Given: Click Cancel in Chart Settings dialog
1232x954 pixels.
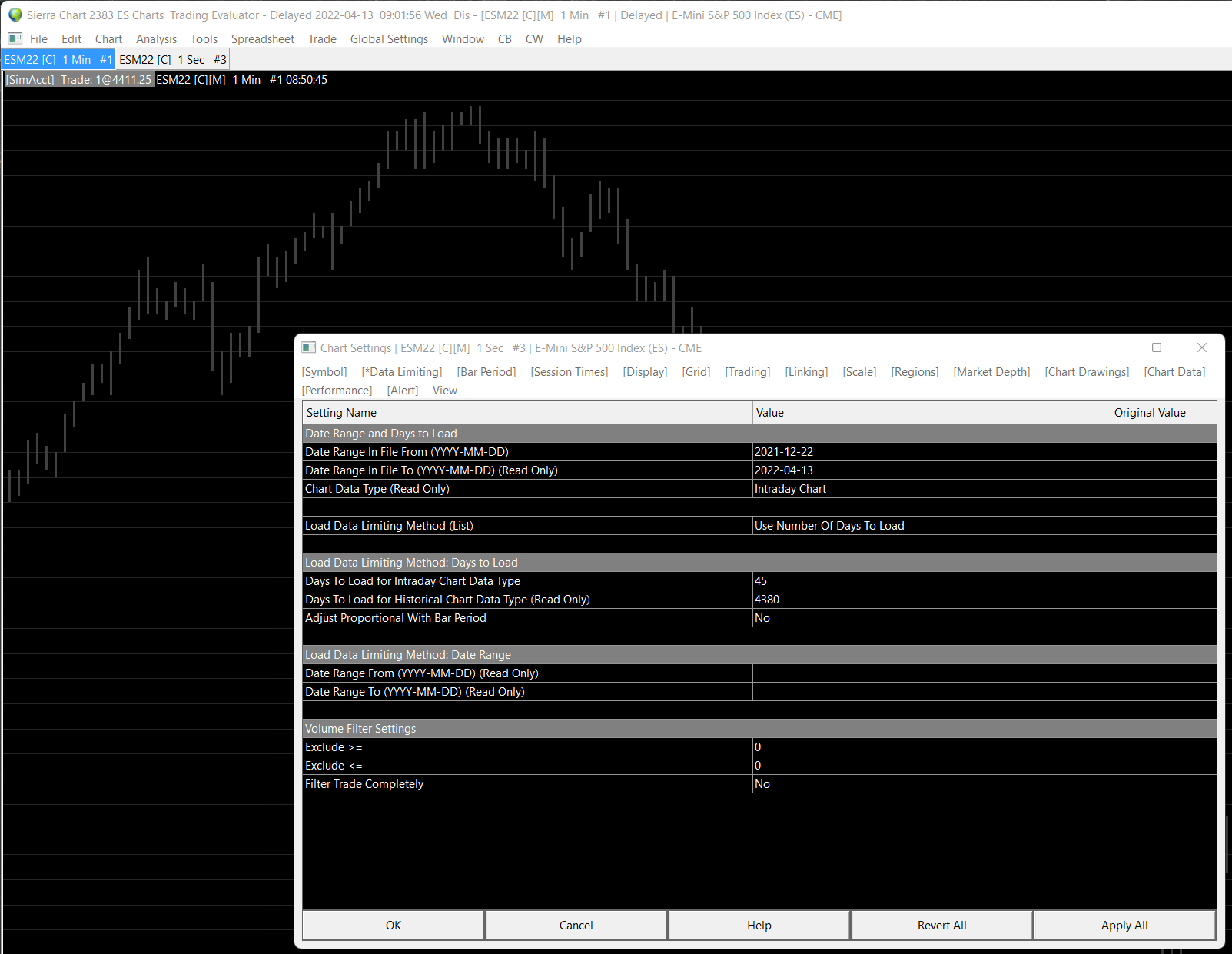Looking at the screenshot, I should click(576, 926).
